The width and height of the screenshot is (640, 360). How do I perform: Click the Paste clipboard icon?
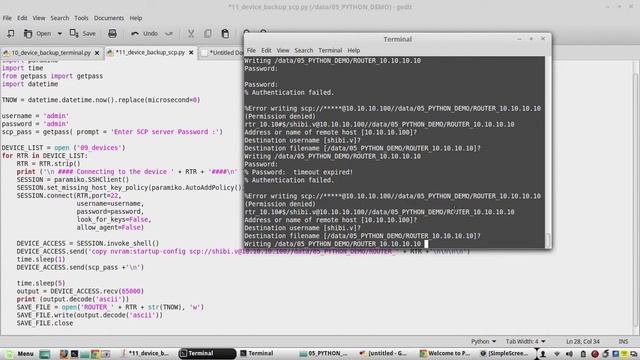(x=225, y=33)
